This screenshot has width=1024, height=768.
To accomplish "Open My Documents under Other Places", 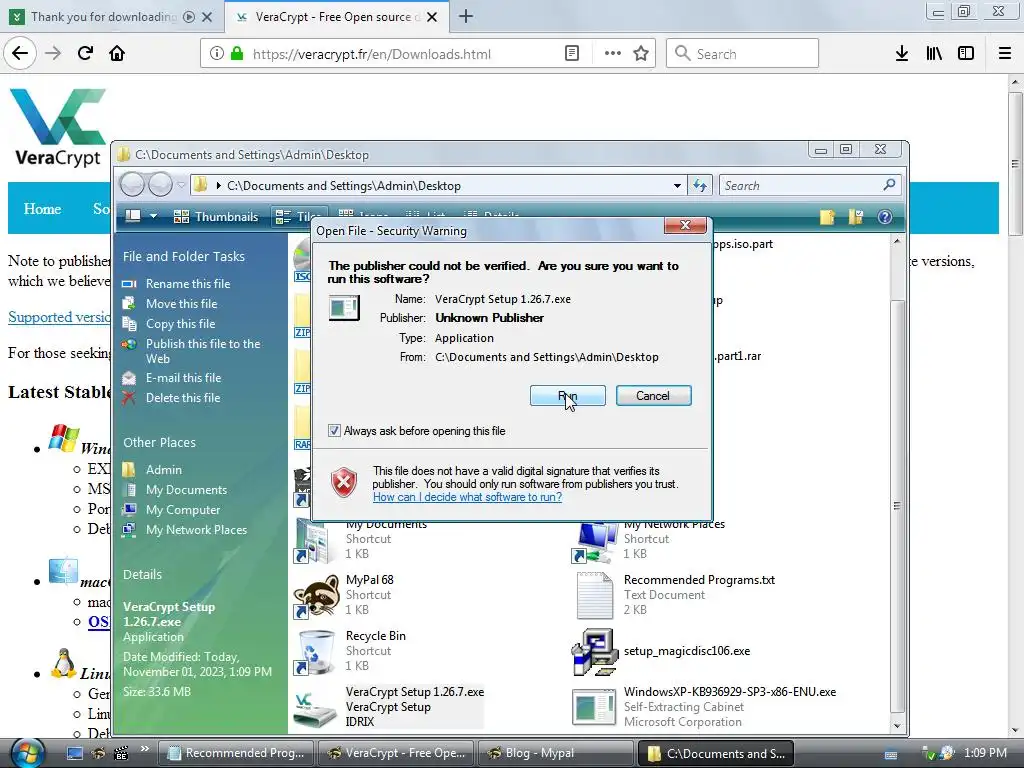I will click(x=186, y=490).
